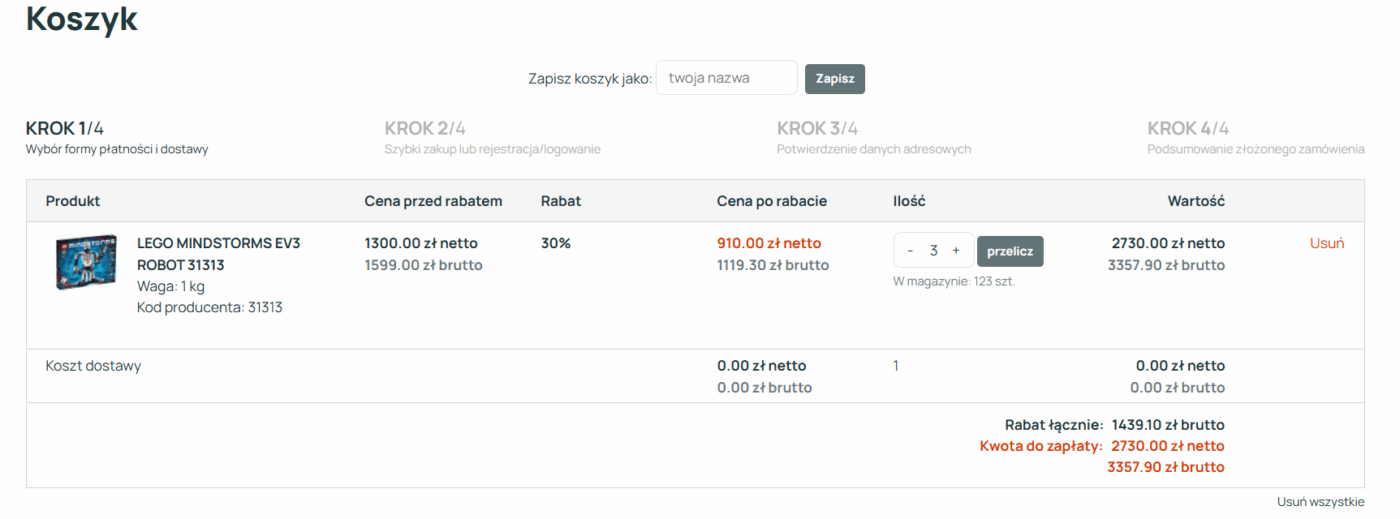Screen dimensions: 1400x519
Task: Increase quantity with the plus button
Action: click(x=956, y=250)
